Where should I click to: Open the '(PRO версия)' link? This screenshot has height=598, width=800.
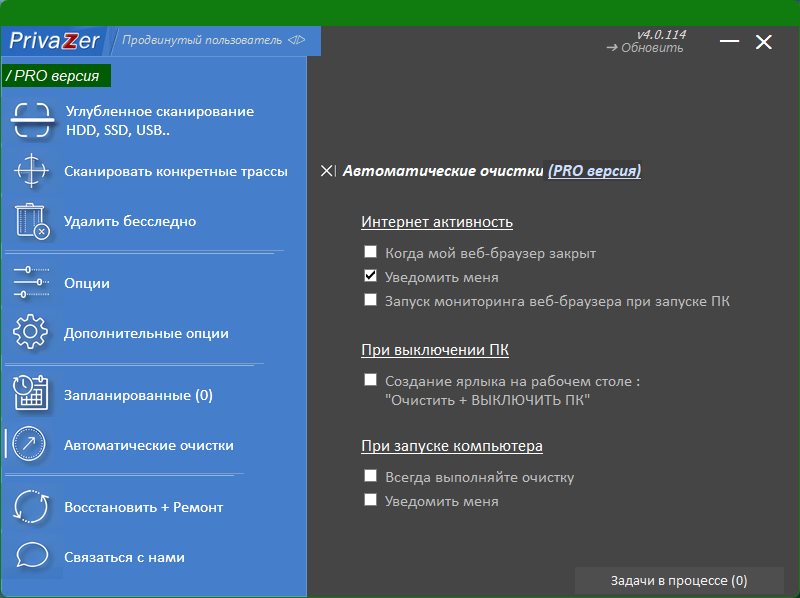coord(594,171)
